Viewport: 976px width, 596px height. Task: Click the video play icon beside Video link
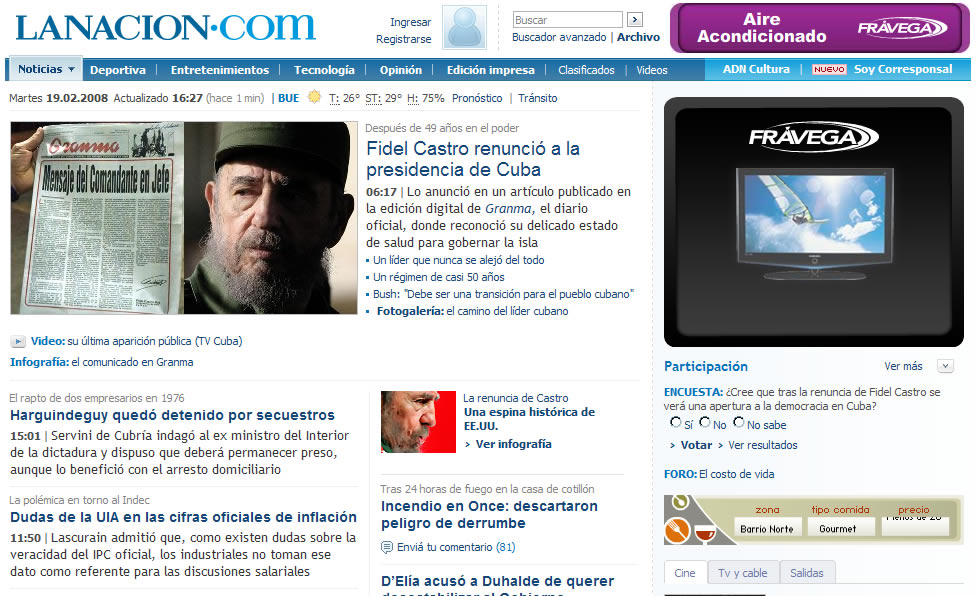point(18,342)
